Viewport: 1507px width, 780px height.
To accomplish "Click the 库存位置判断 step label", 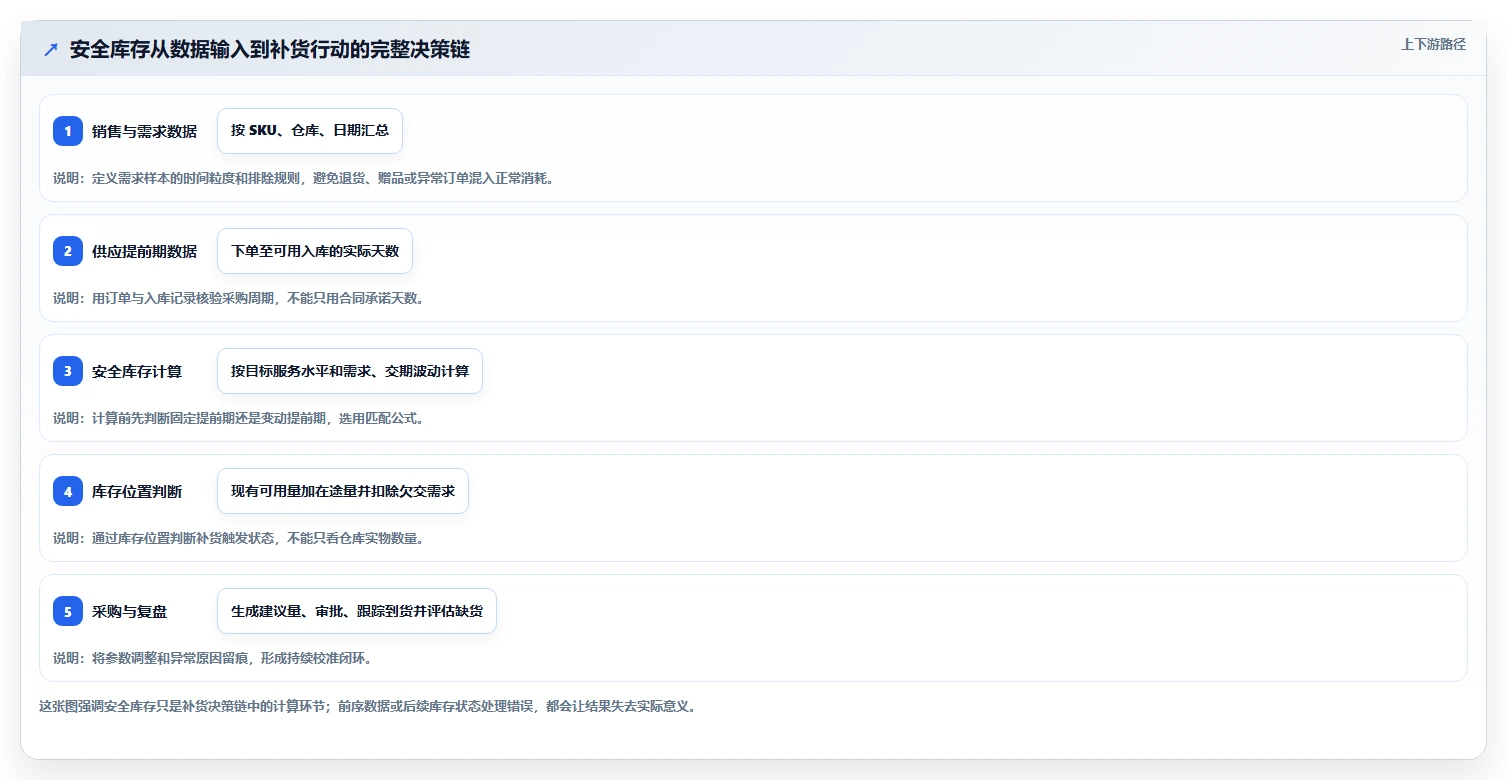I will pos(137,491).
